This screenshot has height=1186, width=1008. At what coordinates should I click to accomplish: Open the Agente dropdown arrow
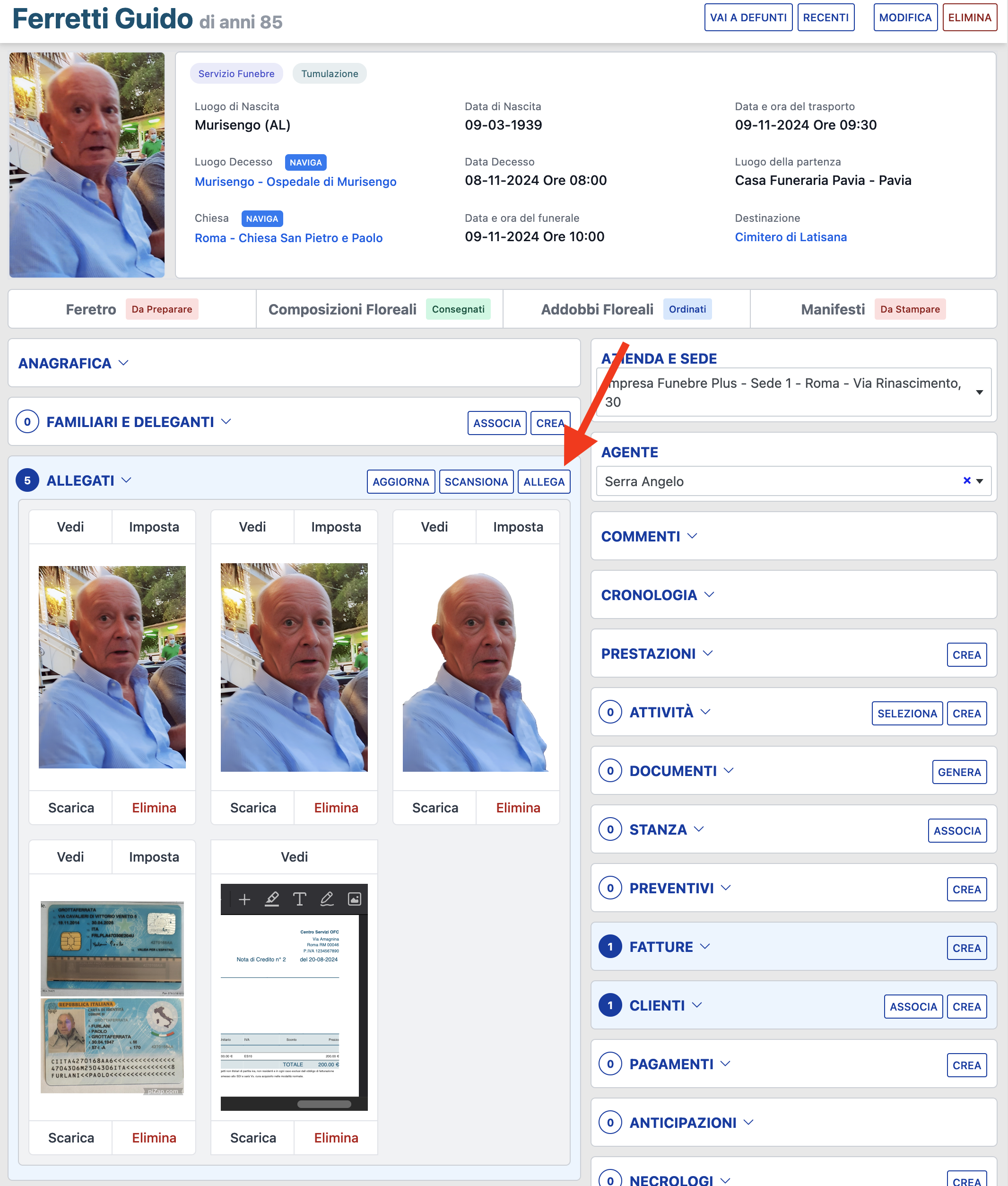pos(980,481)
